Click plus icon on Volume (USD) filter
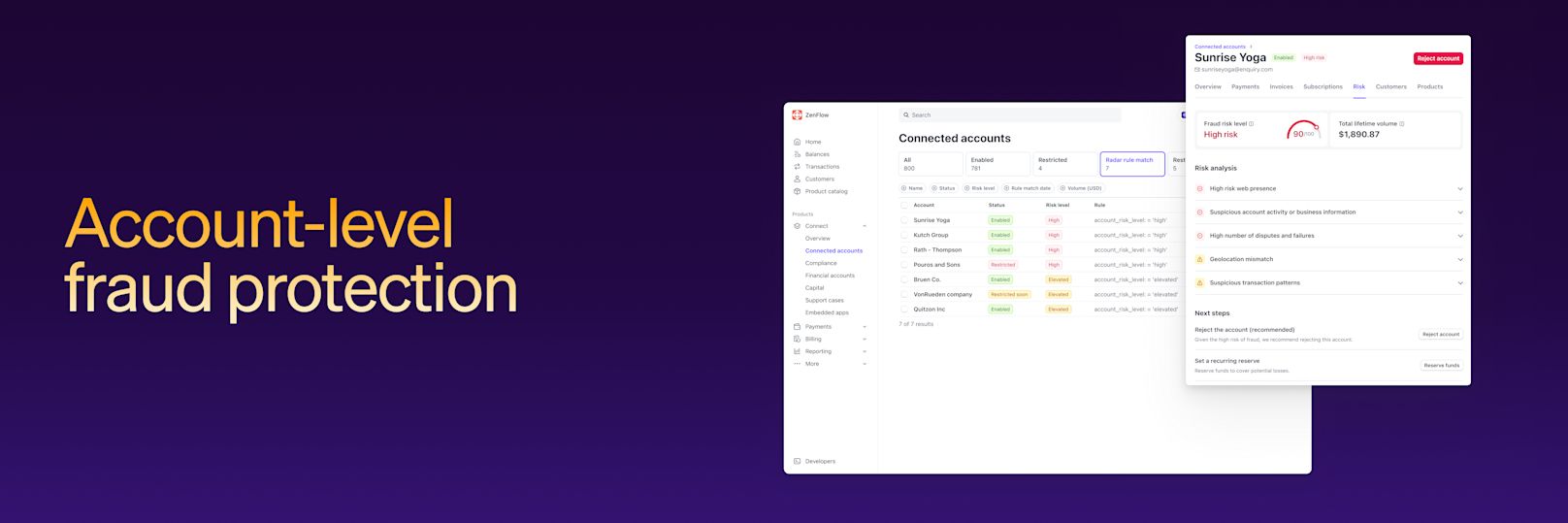The width and height of the screenshot is (1568, 523). [x=1063, y=188]
